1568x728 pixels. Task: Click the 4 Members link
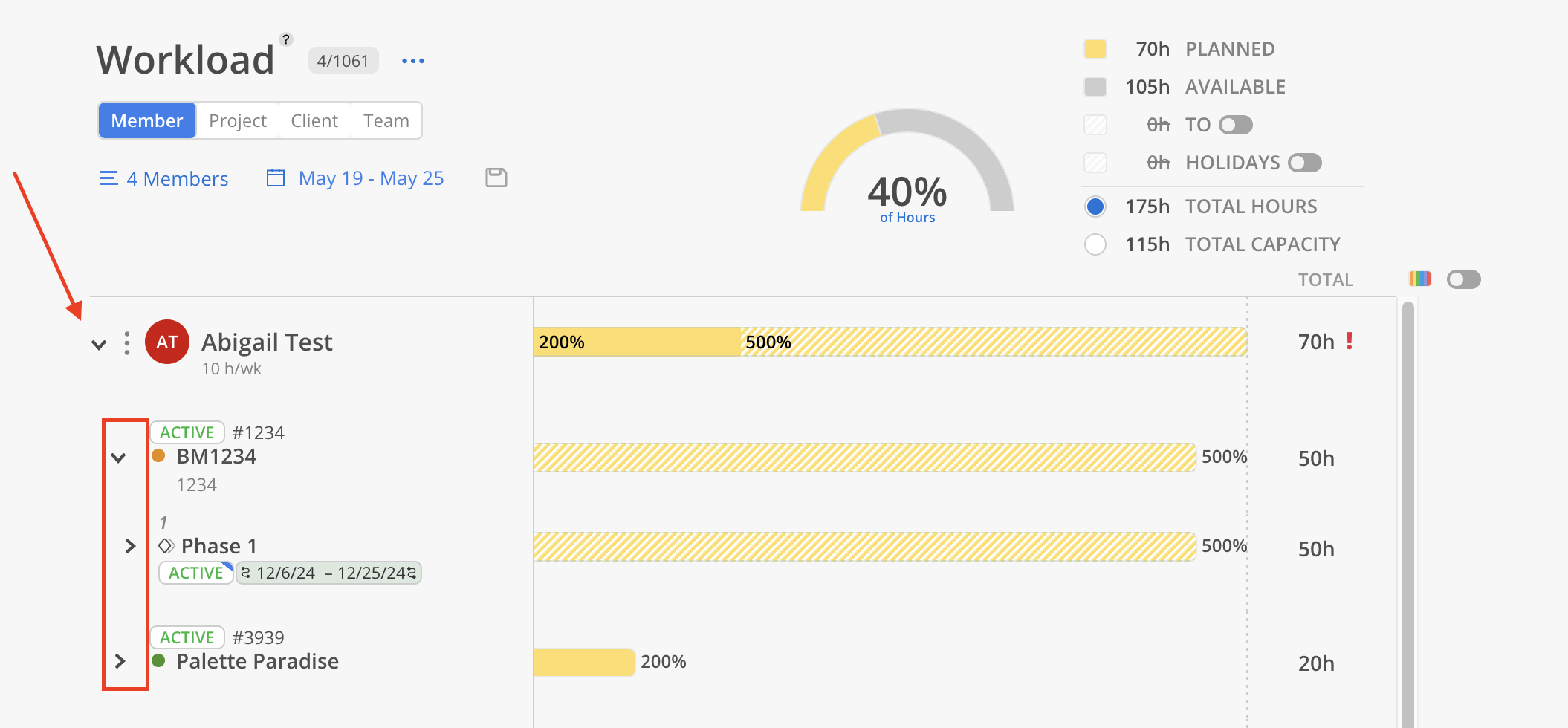(x=177, y=178)
